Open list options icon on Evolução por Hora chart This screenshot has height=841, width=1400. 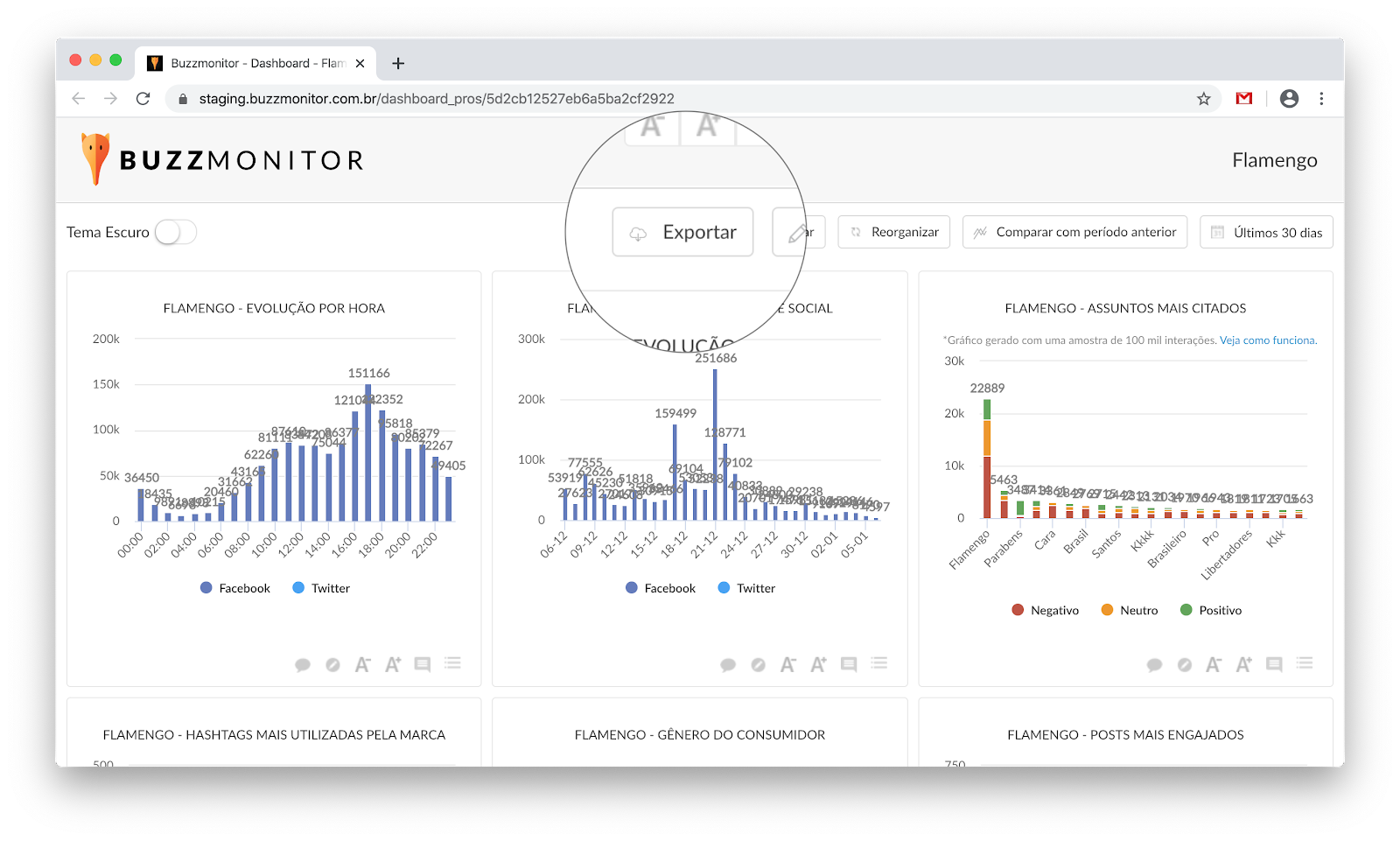[452, 663]
